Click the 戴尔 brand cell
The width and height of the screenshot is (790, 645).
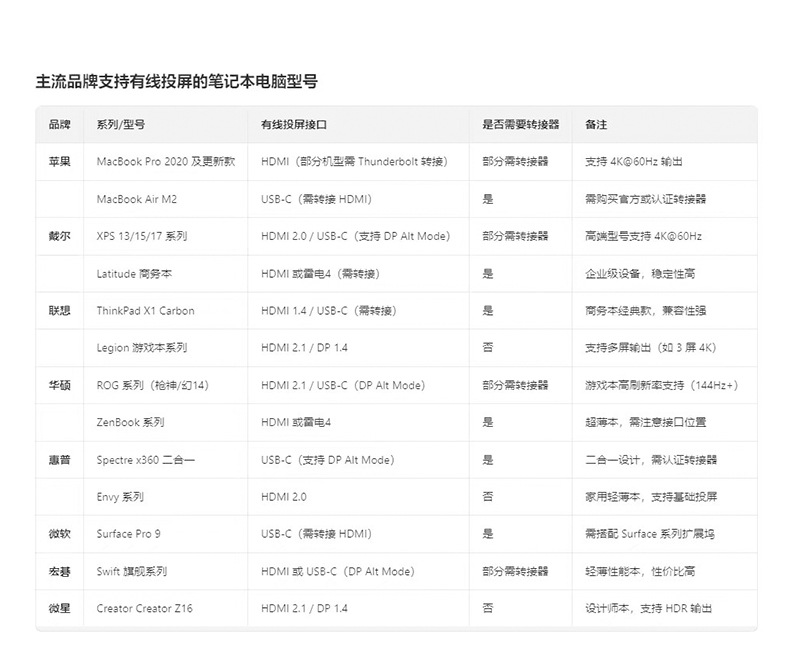pos(59,236)
